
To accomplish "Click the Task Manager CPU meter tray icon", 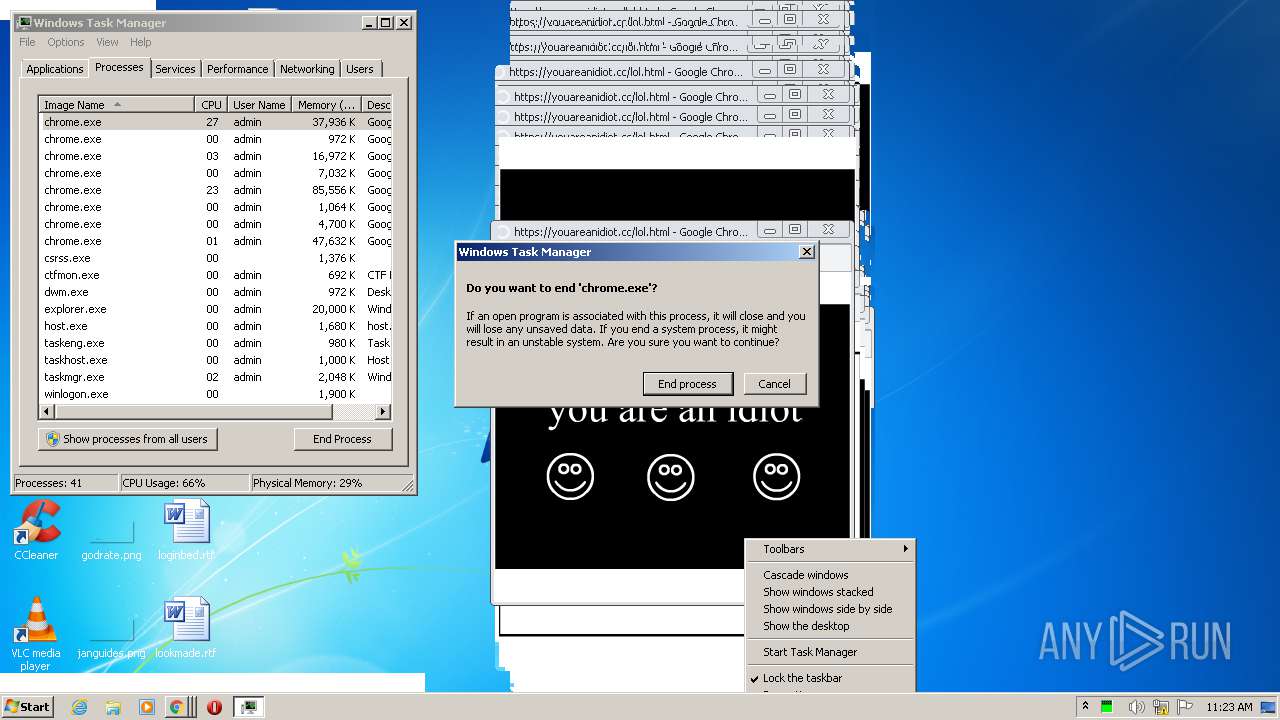I will pos(1108,707).
